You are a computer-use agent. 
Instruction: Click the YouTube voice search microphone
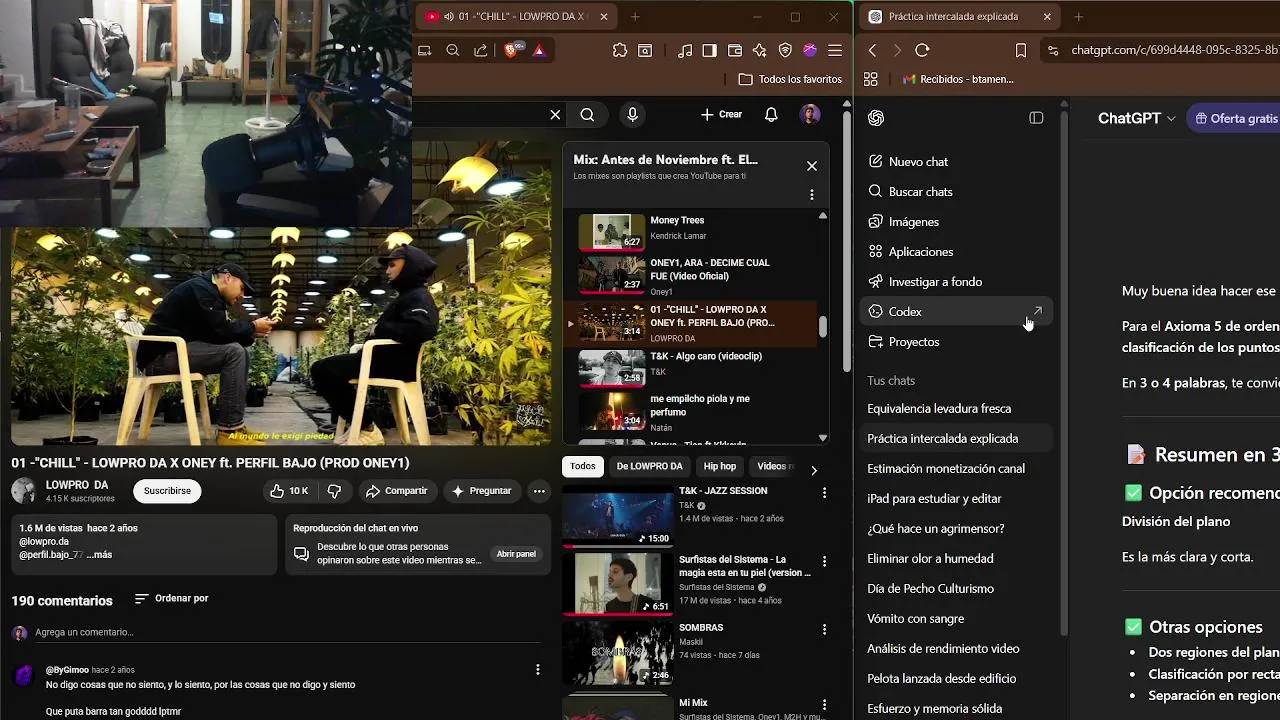632,115
